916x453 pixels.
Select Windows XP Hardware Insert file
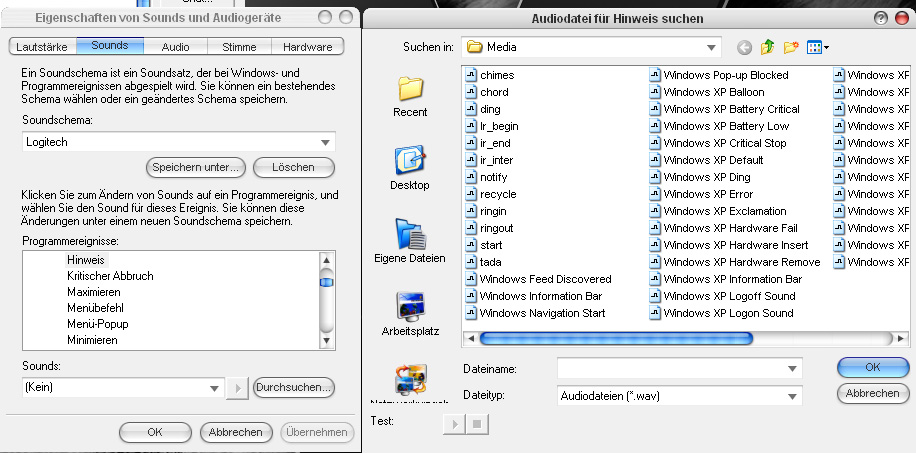(729, 245)
